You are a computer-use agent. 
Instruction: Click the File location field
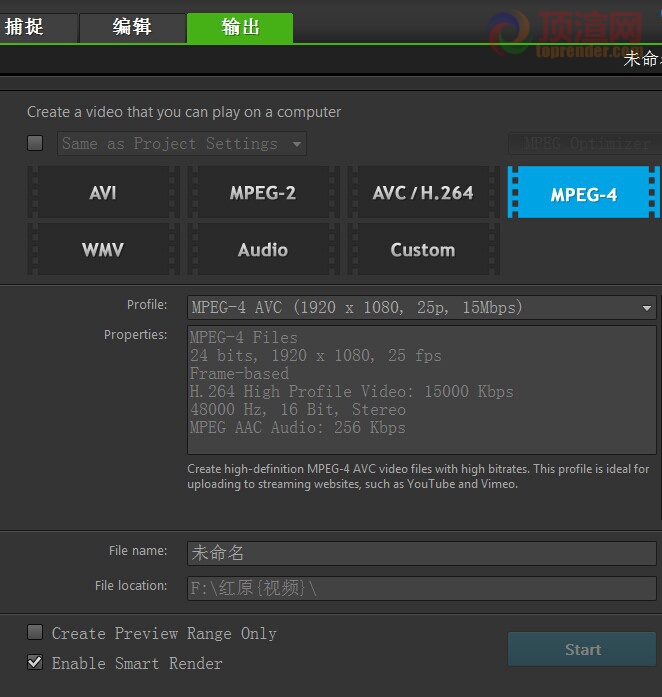coord(421,589)
